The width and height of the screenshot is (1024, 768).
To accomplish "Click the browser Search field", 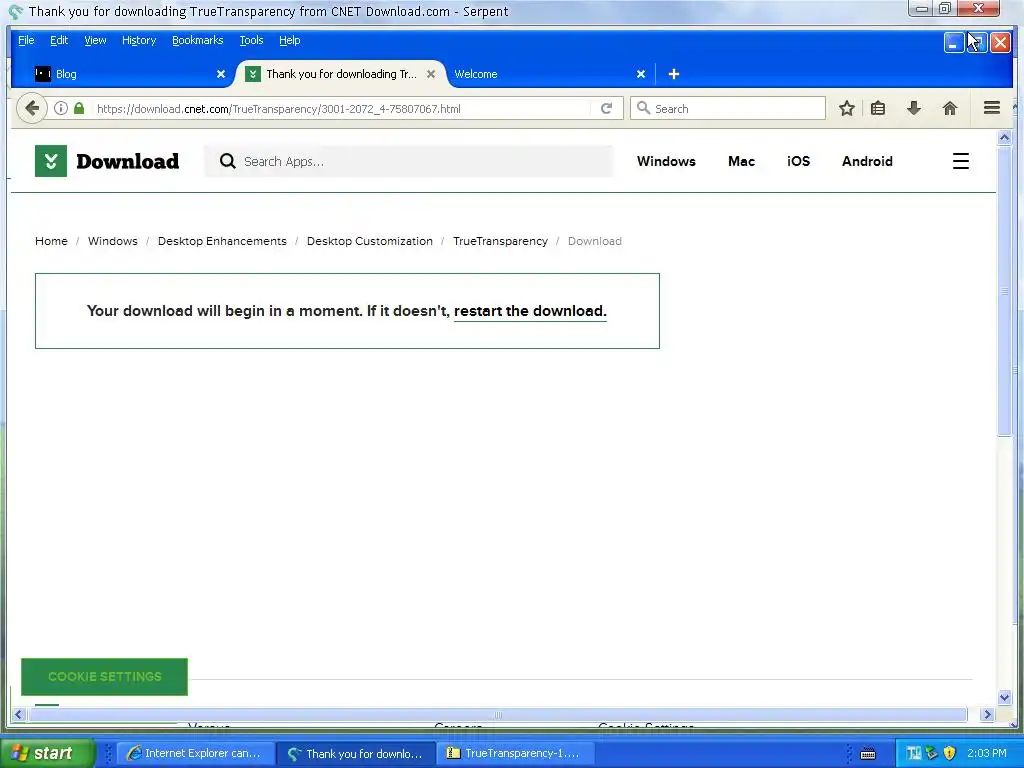I will point(728,108).
